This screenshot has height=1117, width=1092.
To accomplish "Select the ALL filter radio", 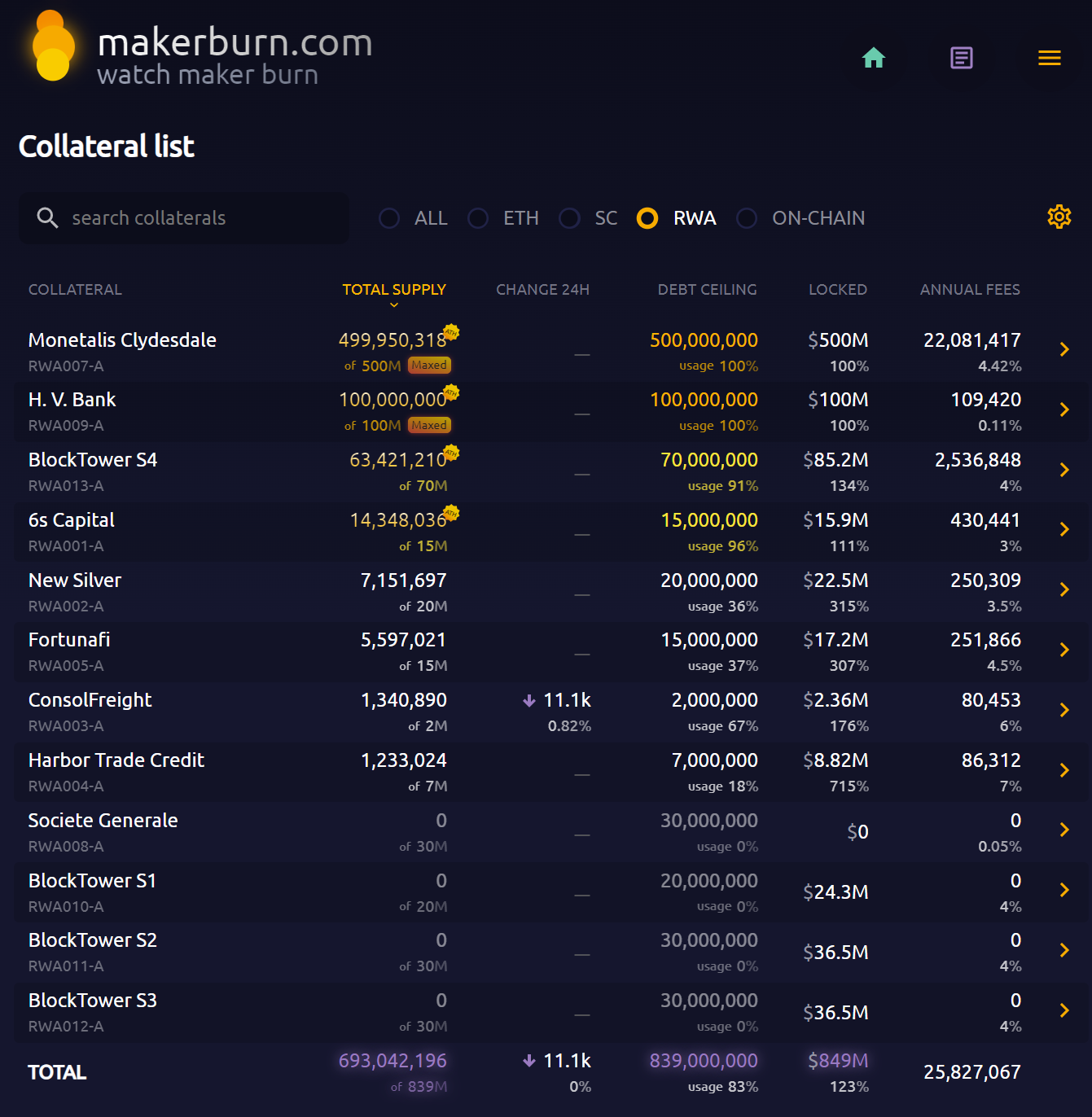I will (389, 218).
